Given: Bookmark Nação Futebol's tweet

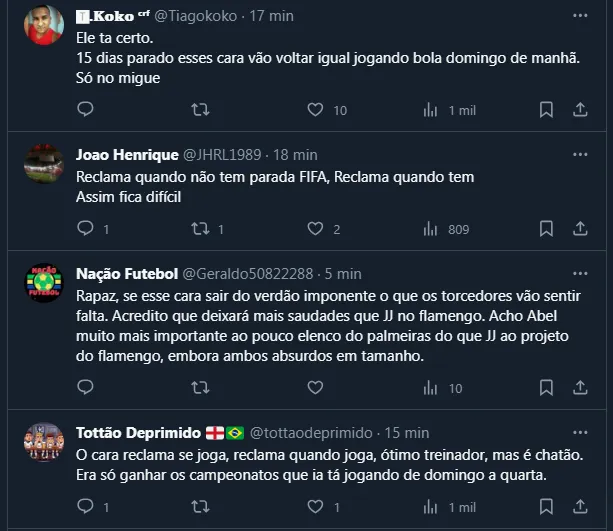Looking at the screenshot, I should [x=546, y=388].
